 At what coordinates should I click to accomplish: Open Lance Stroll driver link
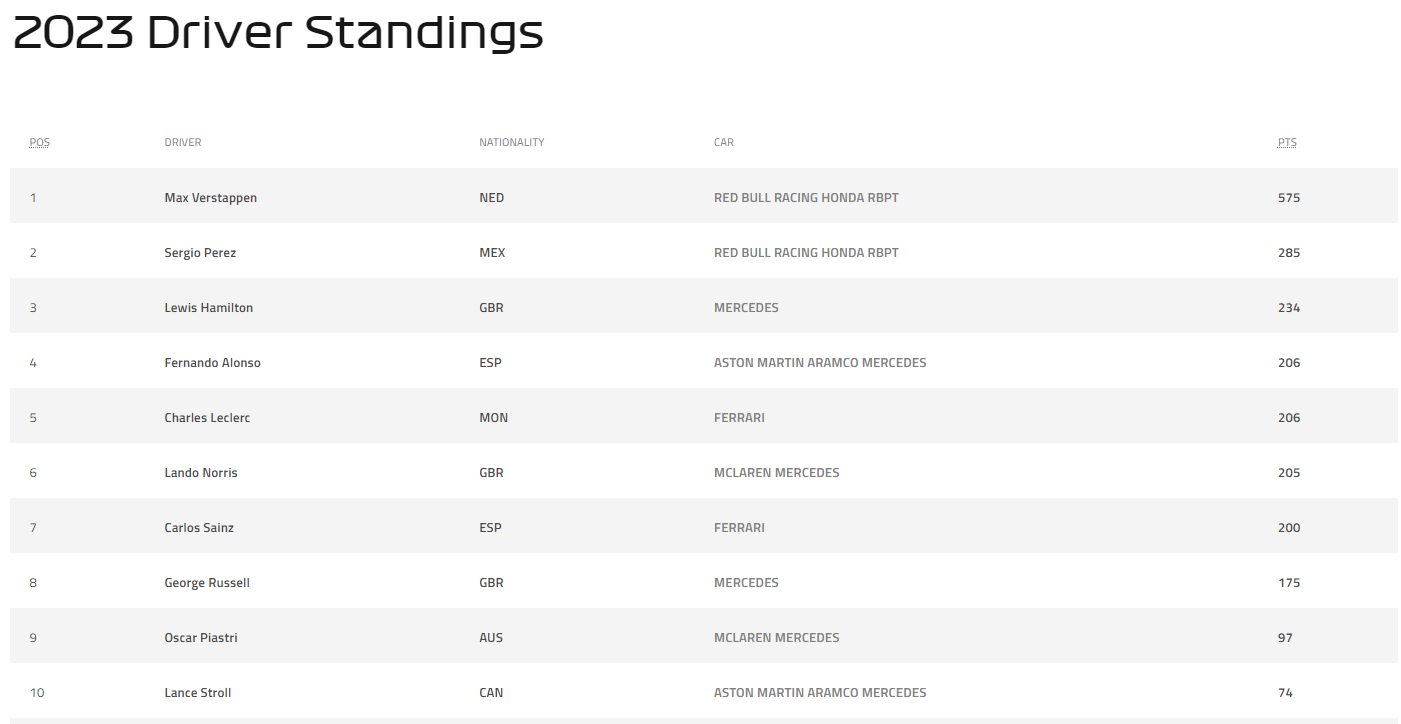click(198, 693)
